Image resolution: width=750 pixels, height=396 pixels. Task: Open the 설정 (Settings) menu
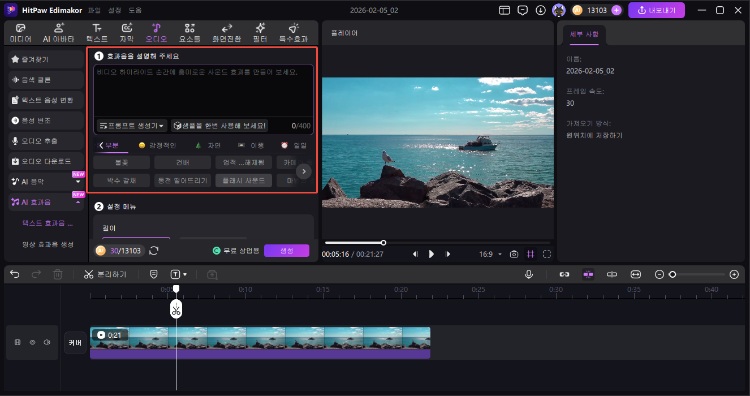tap(115, 10)
